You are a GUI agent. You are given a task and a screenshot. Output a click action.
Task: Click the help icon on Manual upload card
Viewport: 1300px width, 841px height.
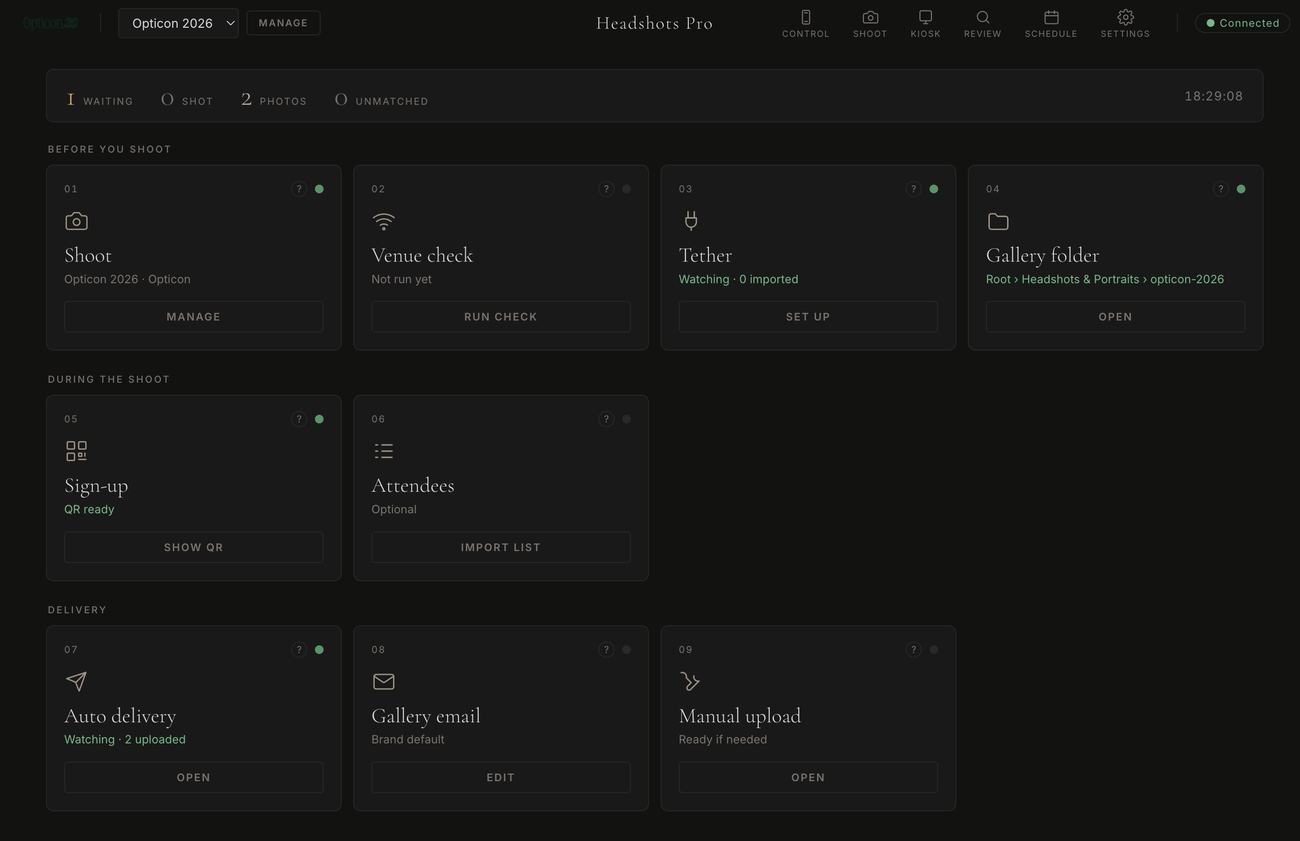coord(913,650)
